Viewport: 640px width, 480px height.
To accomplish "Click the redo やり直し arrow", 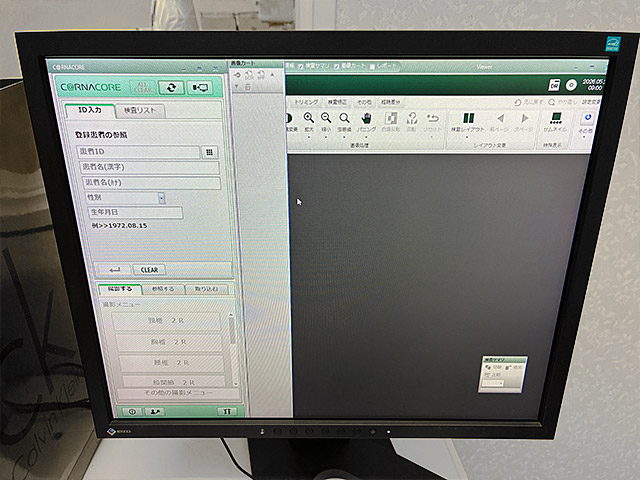I will [x=552, y=102].
